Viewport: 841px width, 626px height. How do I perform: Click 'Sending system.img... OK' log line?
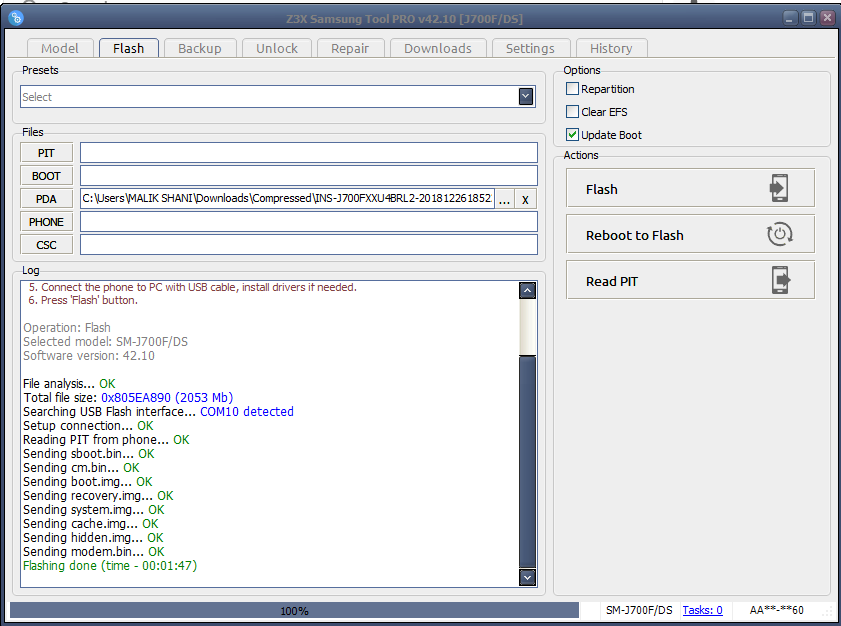click(94, 510)
